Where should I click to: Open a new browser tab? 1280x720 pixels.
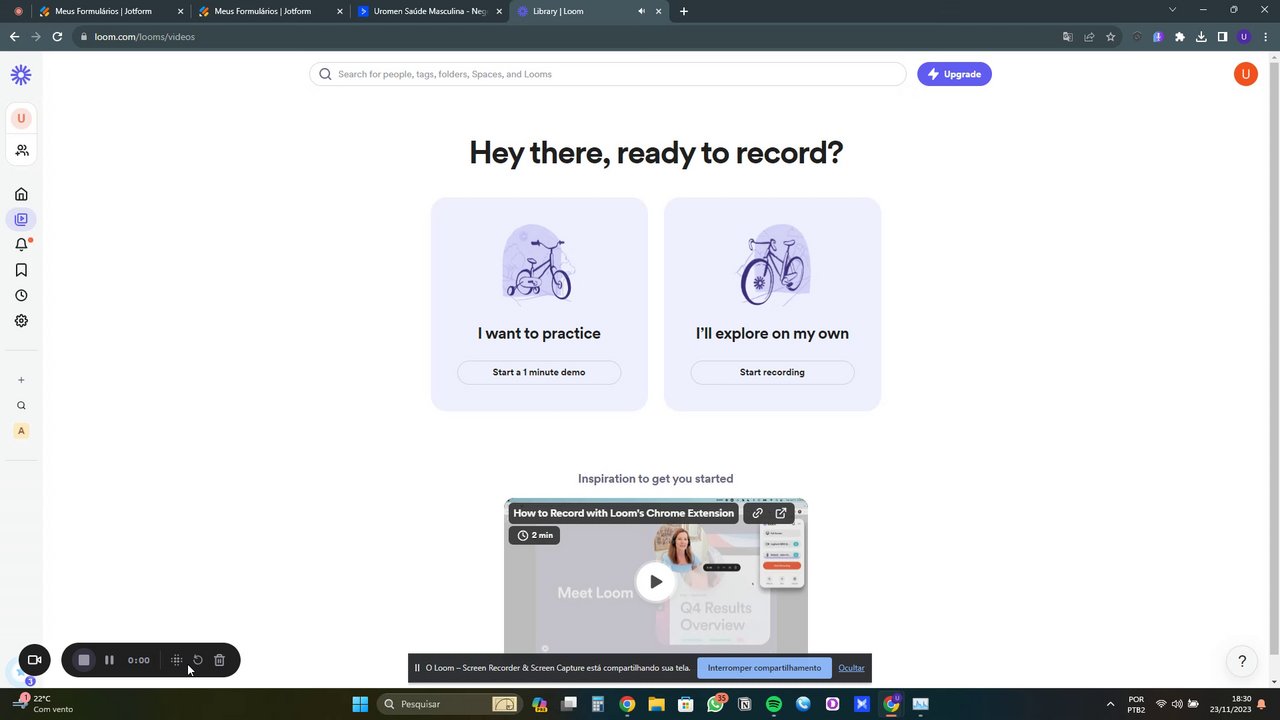point(684,11)
